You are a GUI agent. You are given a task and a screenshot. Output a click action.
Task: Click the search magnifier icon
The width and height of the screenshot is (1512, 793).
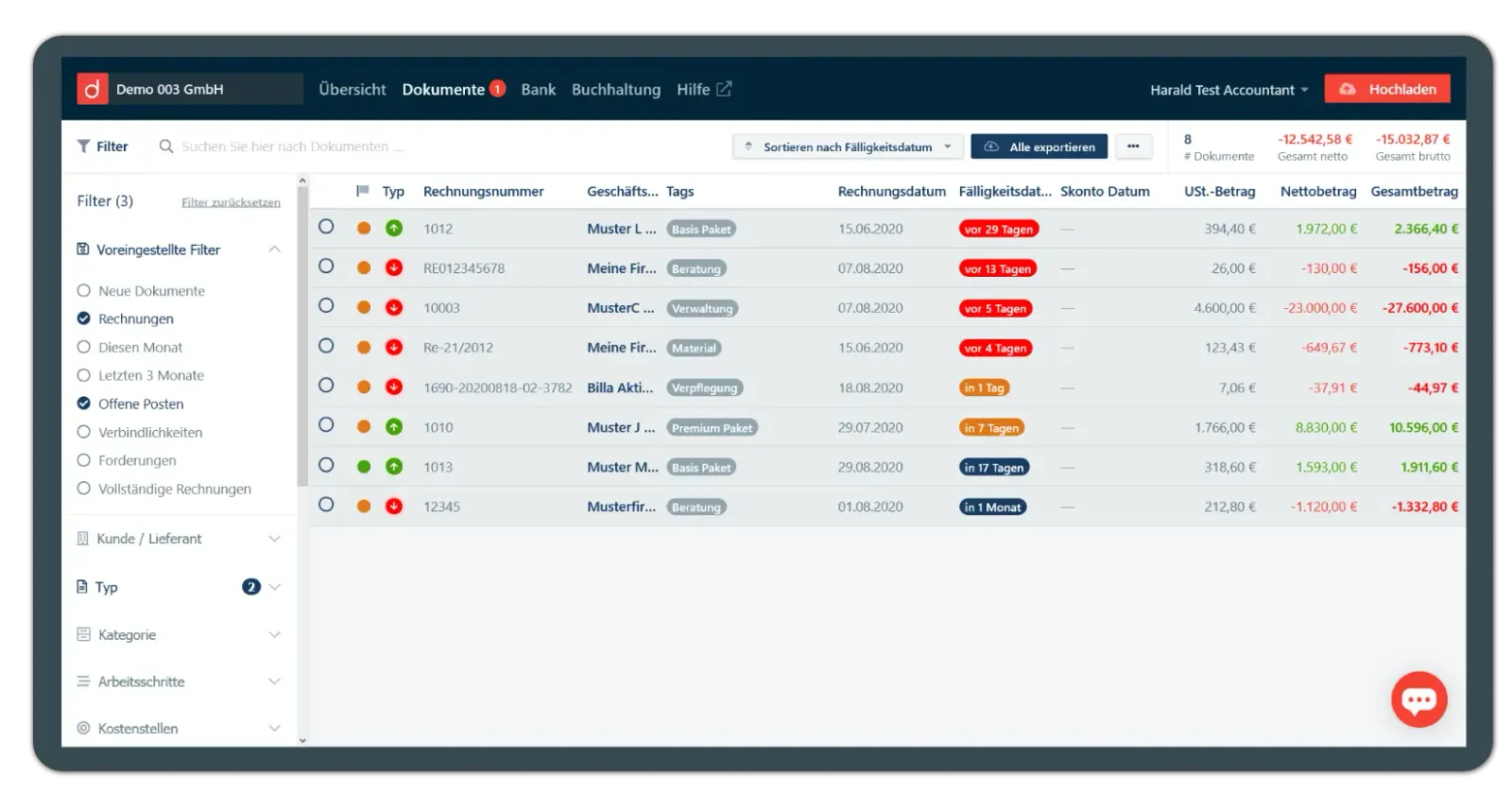[x=166, y=147]
